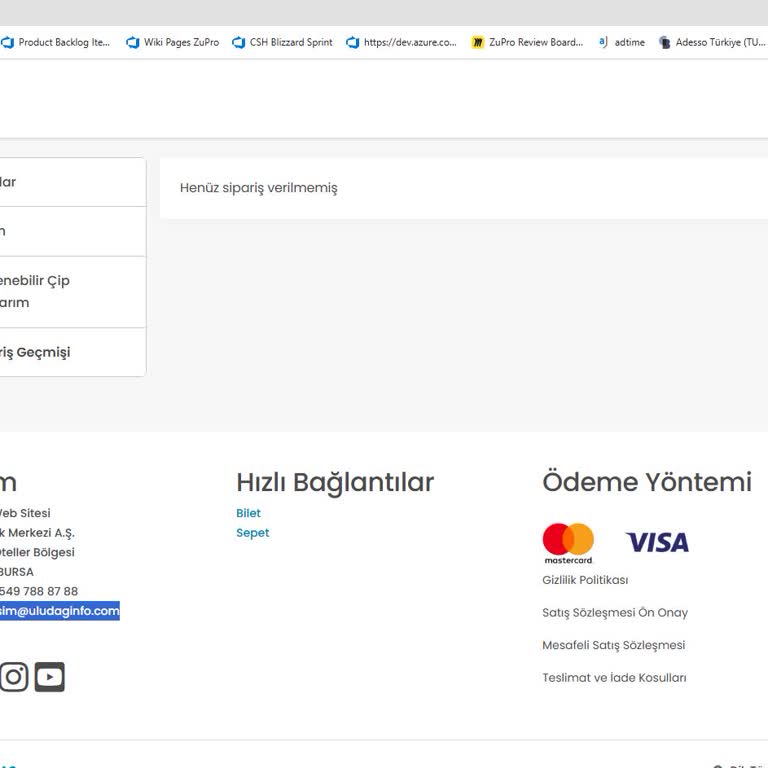768x768 pixels.
Task: Open the Instagram social media icon
Action: tap(13, 677)
